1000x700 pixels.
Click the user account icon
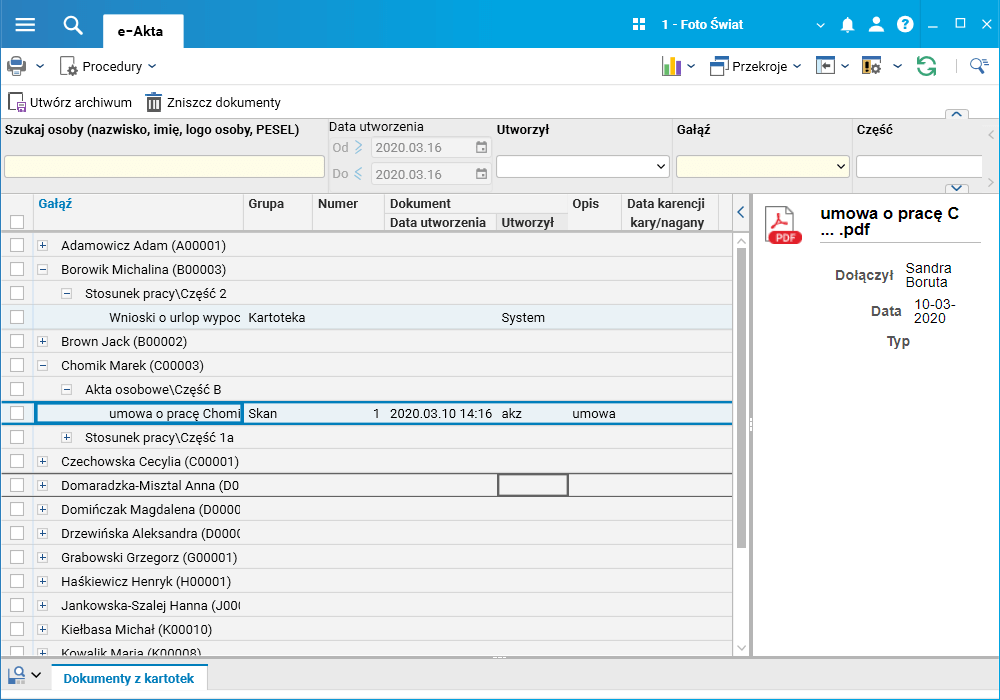click(x=876, y=25)
